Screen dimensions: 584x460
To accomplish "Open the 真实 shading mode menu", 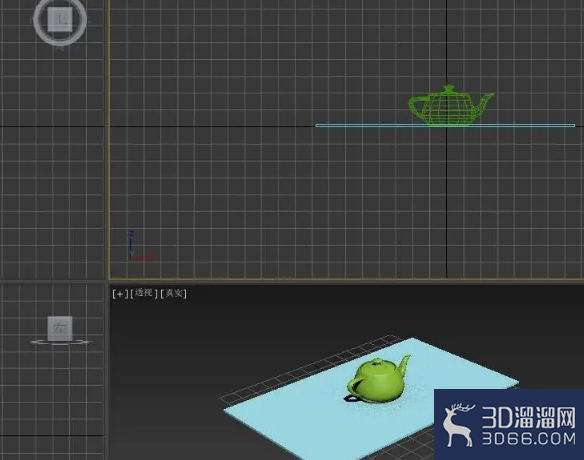I will click(174, 294).
